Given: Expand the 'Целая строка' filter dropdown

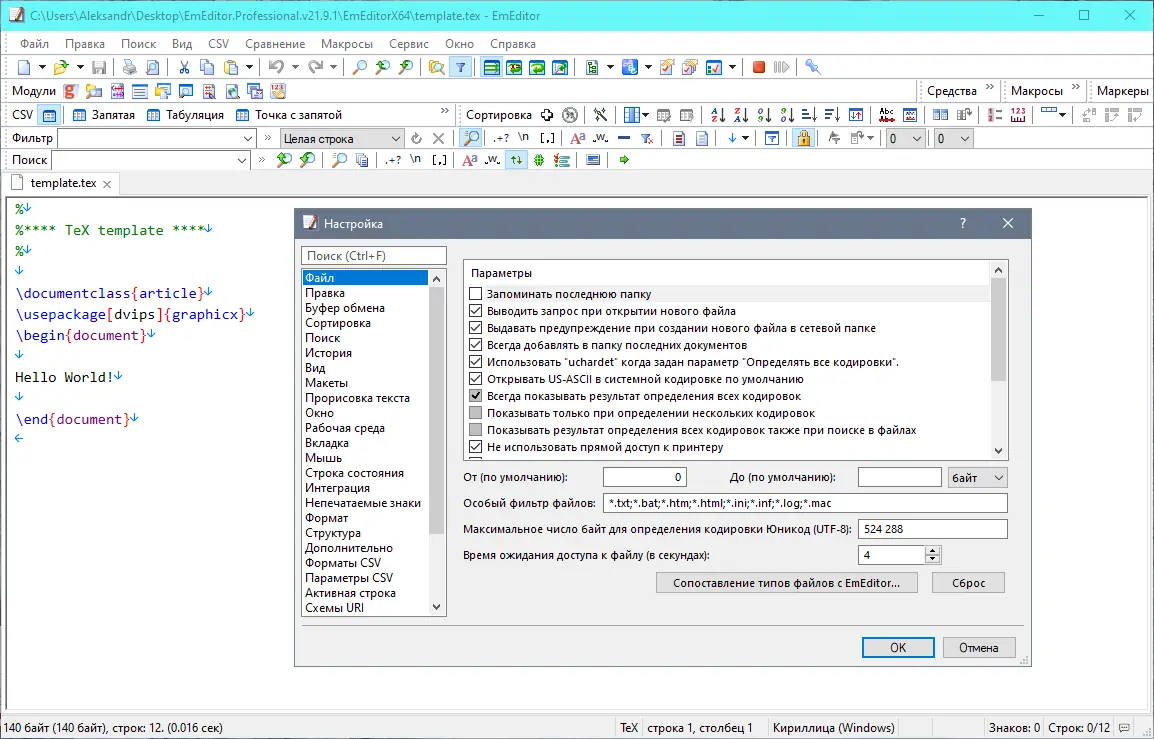Looking at the screenshot, I should [396, 138].
